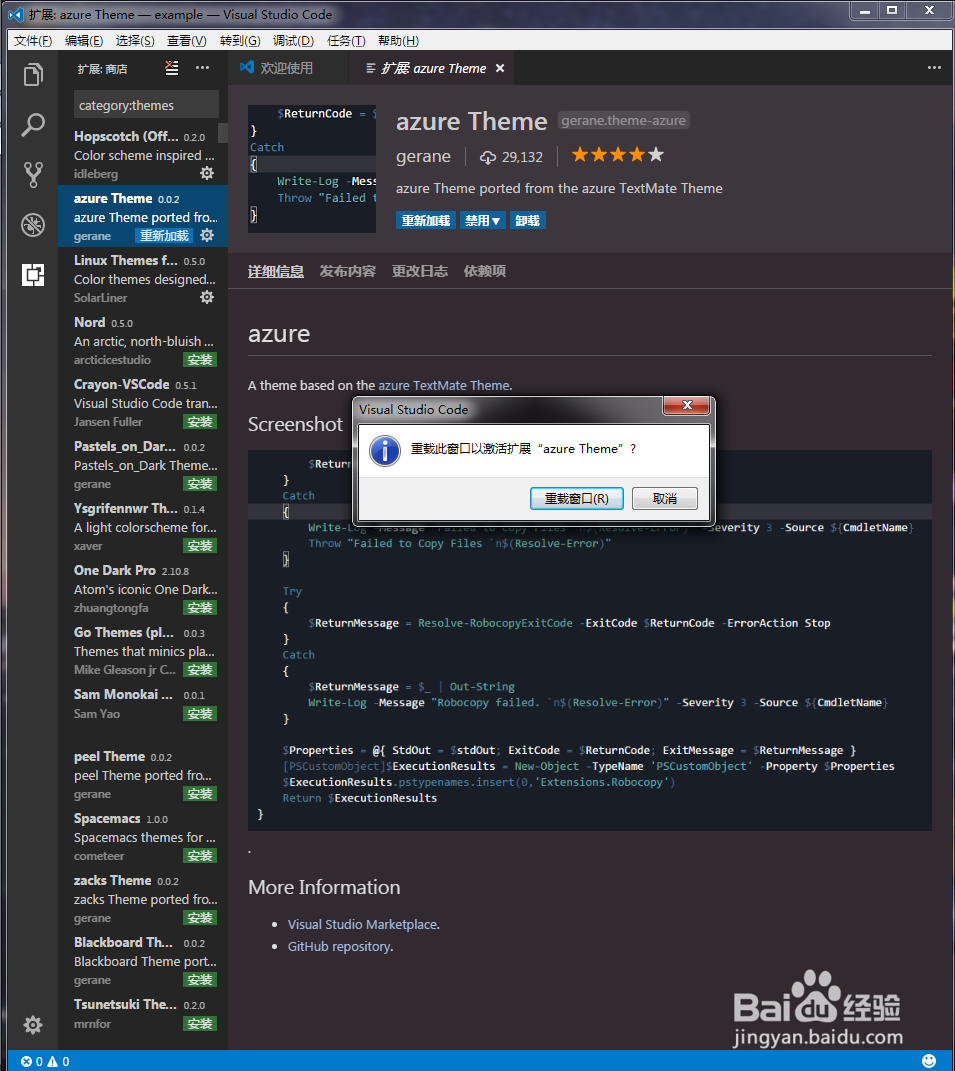The width and height of the screenshot is (955, 1071).
Task: Install Crayon-VSCode theme
Action: [x=200, y=422]
